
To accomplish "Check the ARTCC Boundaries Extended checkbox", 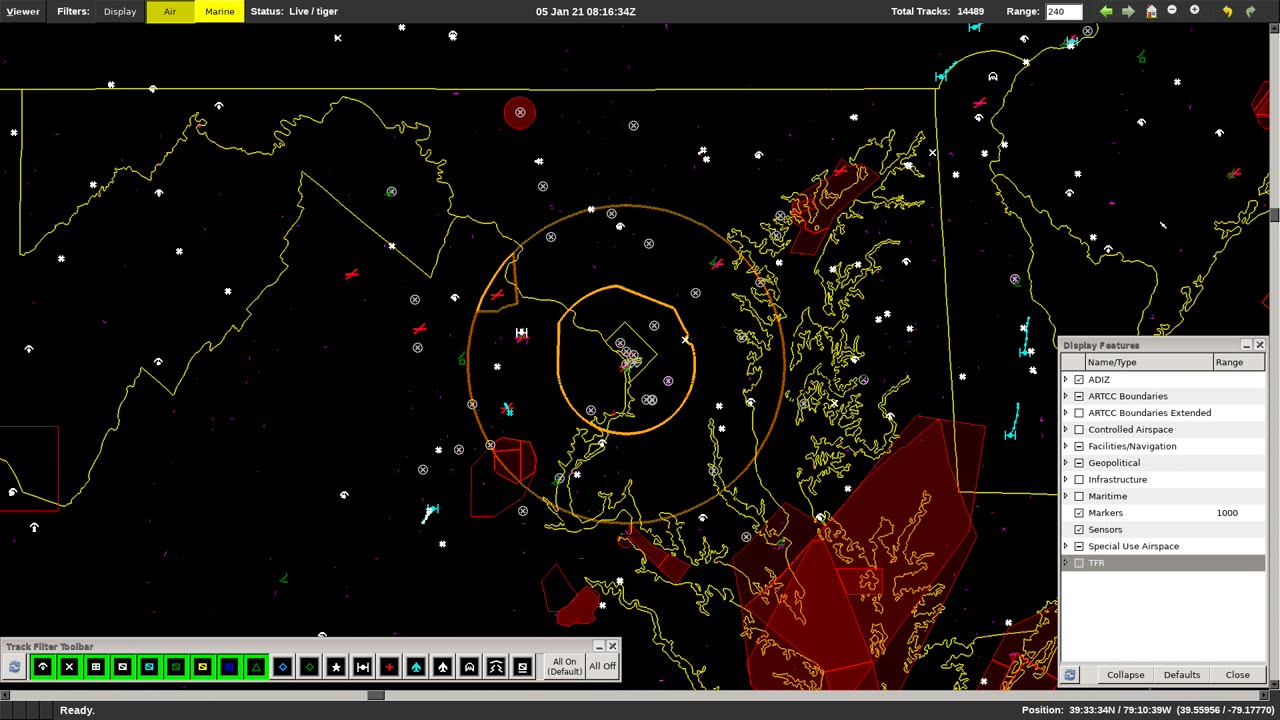I will [1079, 413].
